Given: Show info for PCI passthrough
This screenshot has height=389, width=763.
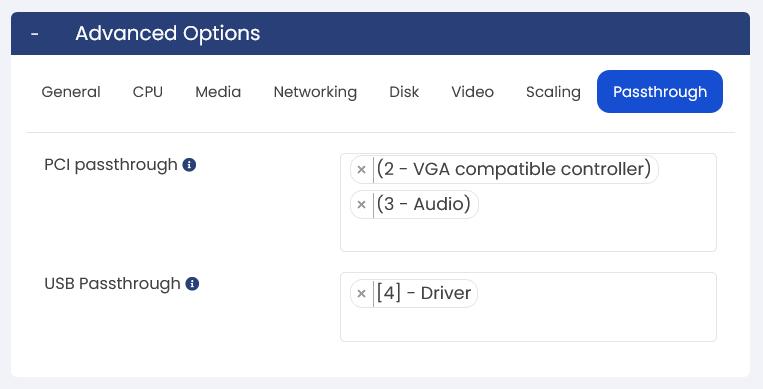Looking at the screenshot, I should coord(189,165).
